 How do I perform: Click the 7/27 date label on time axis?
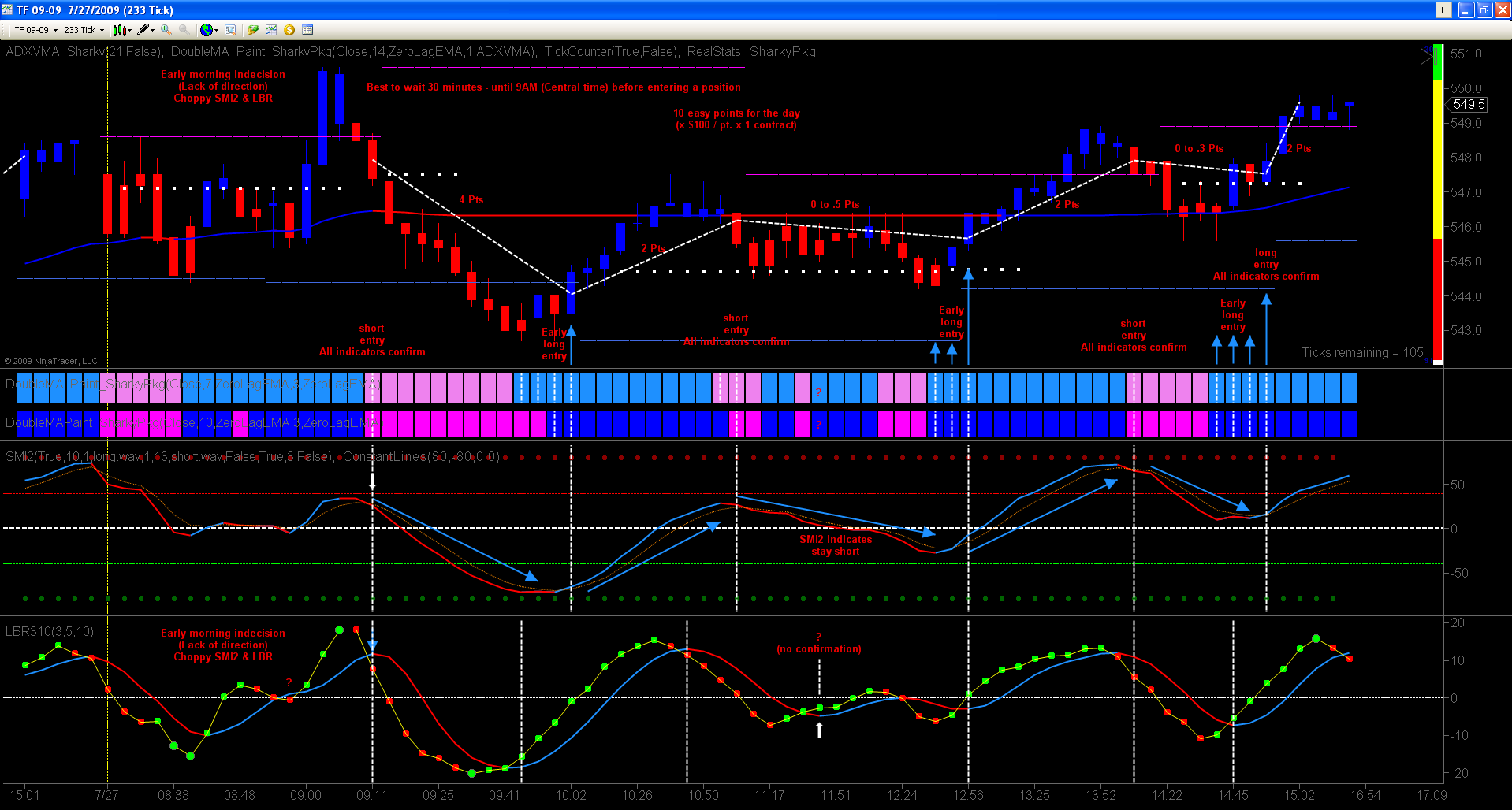click(106, 795)
